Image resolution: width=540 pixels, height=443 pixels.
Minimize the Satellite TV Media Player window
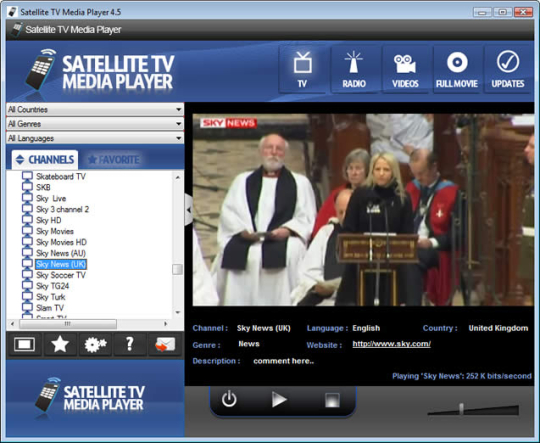(482, 12)
